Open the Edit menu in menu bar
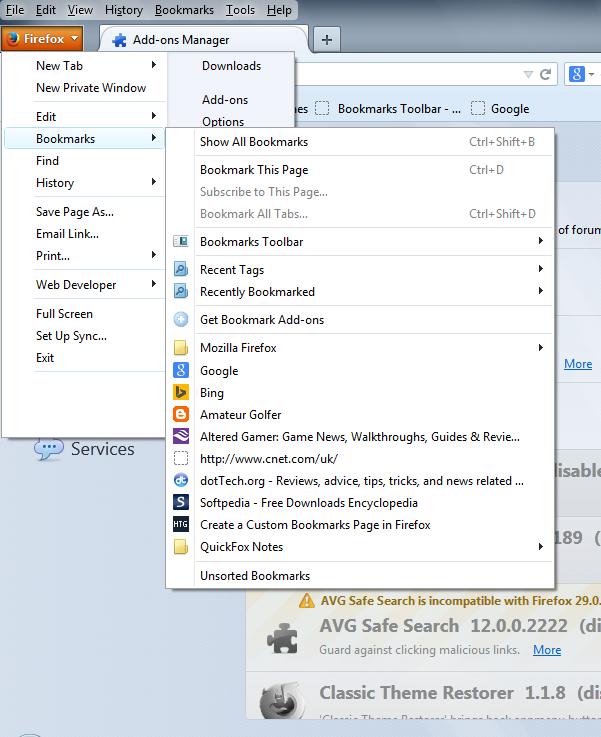Image resolution: width=601 pixels, height=737 pixels. (x=46, y=10)
